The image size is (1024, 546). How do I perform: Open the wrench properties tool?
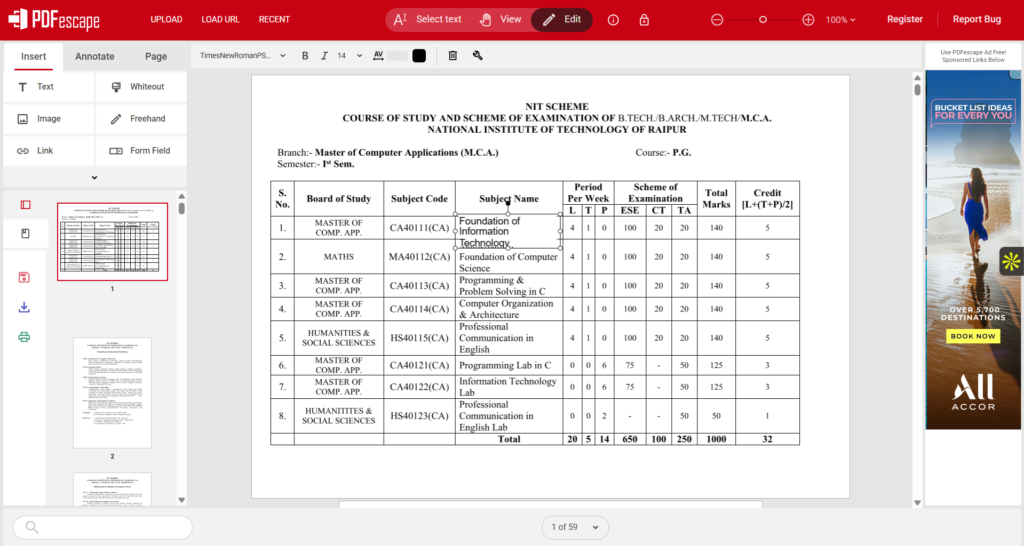click(478, 56)
